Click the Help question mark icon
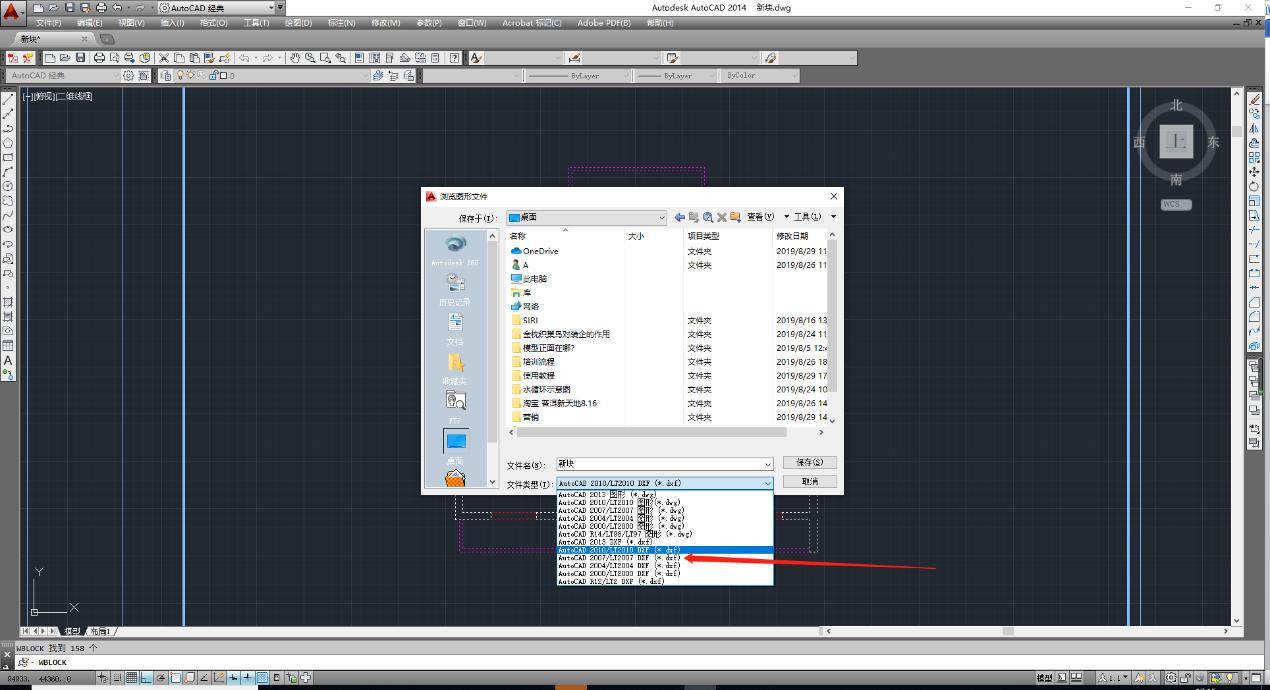This screenshot has width=1270, height=690. [x=455, y=58]
